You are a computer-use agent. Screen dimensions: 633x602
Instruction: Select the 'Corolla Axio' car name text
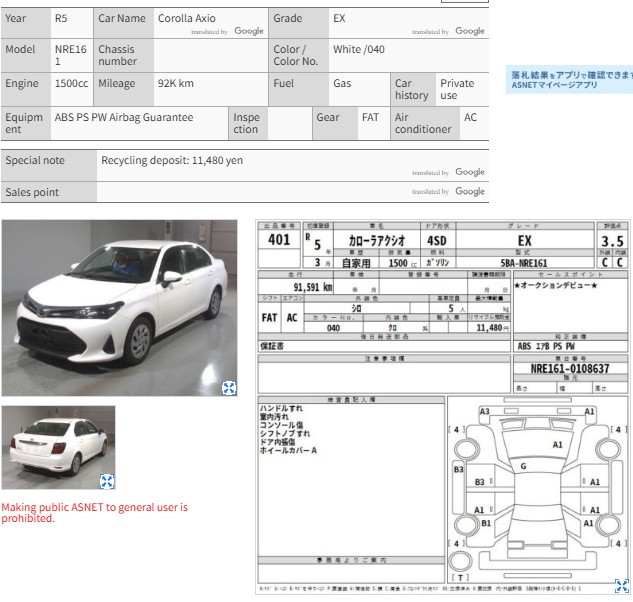pyautogui.click(x=187, y=18)
